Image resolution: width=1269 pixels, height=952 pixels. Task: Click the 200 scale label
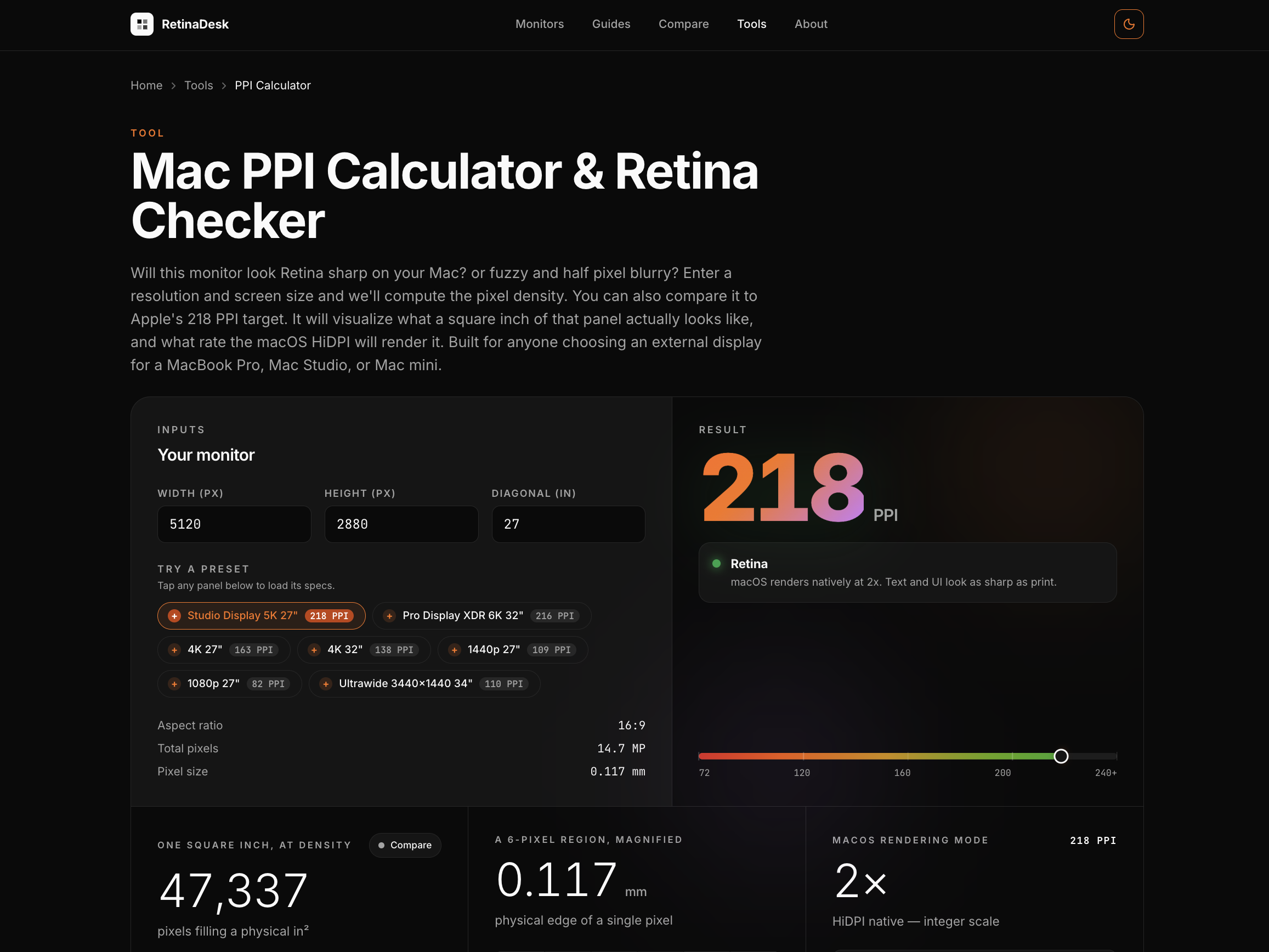click(1002, 773)
